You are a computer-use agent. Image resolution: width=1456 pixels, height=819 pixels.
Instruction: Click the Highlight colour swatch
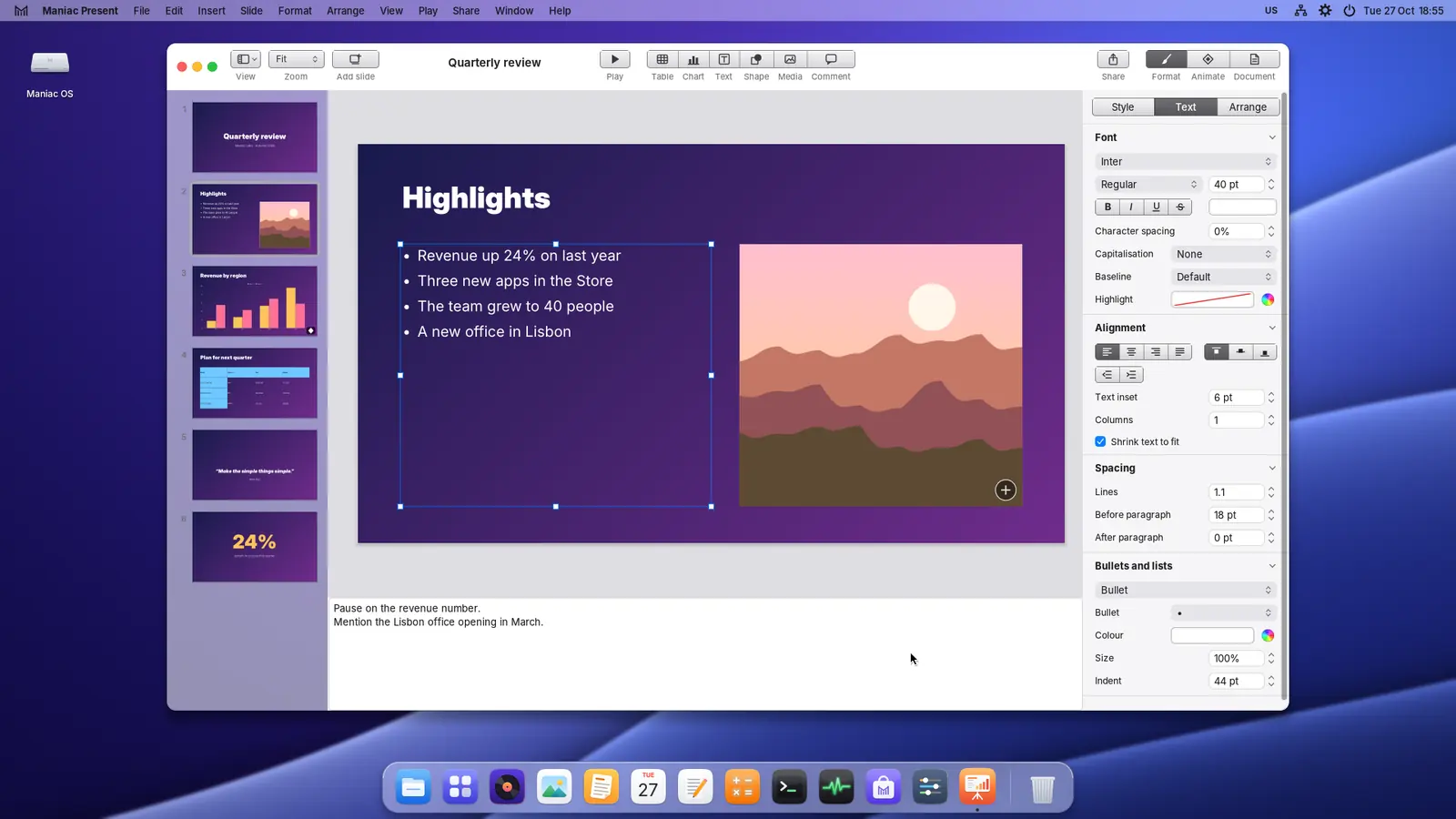[1212, 299]
